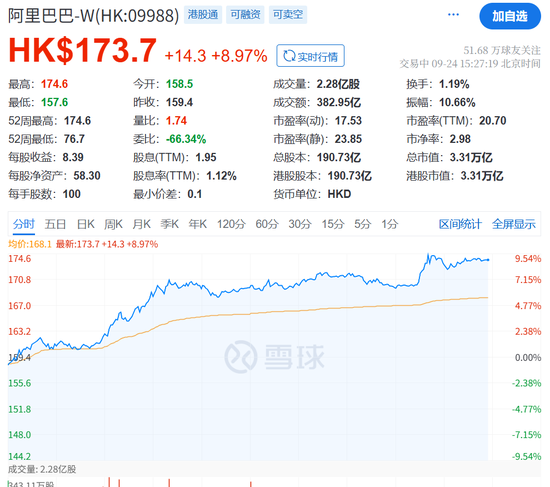Select the 分时 chart tab

pyautogui.click(x=24, y=224)
